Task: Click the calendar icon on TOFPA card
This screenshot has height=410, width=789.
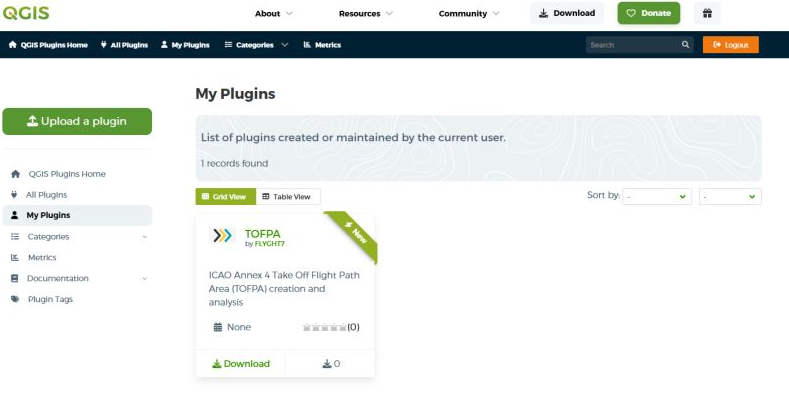Action: coord(218,327)
